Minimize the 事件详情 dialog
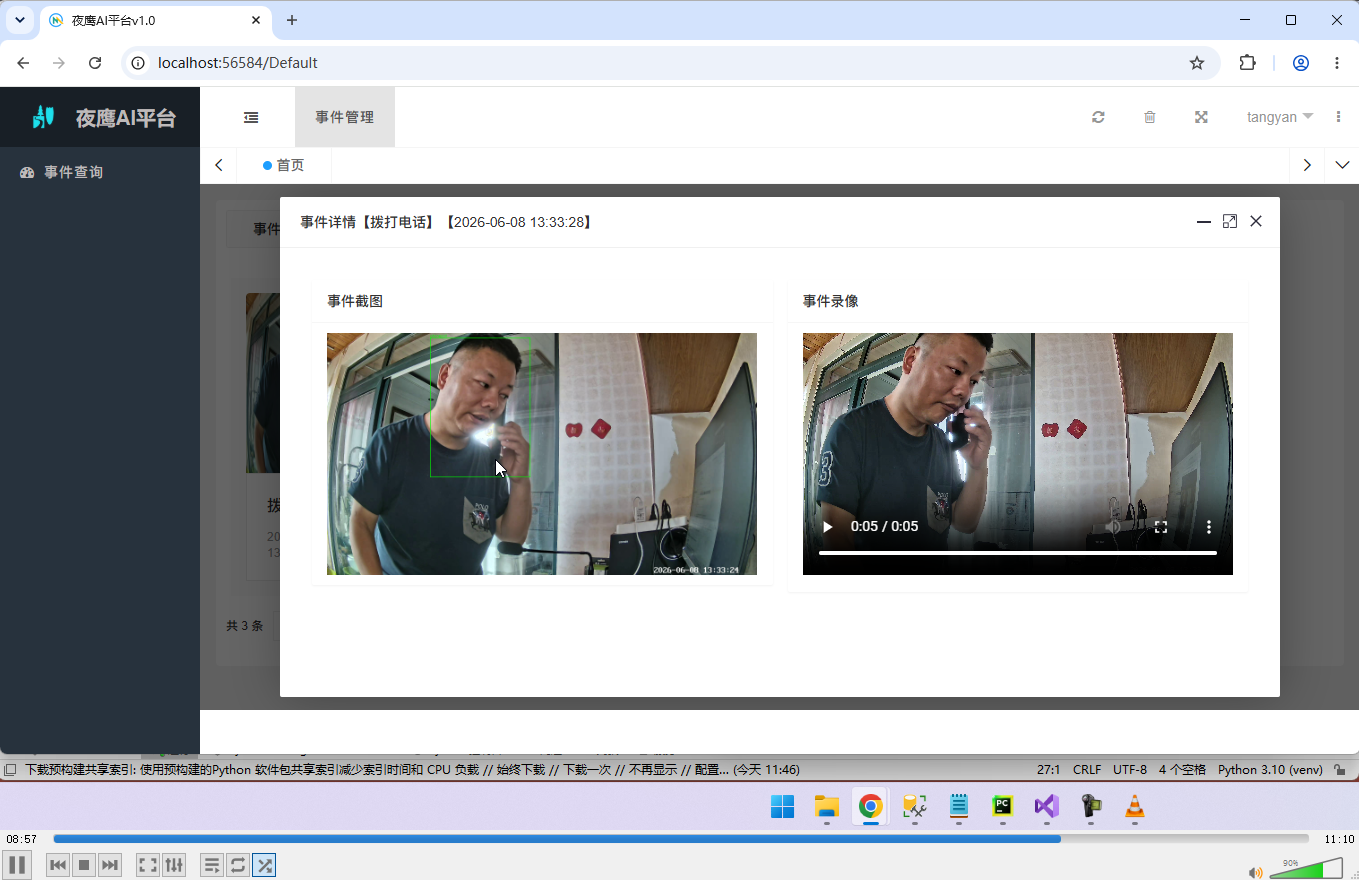This screenshot has width=1359, height=880. point(1204,221)
